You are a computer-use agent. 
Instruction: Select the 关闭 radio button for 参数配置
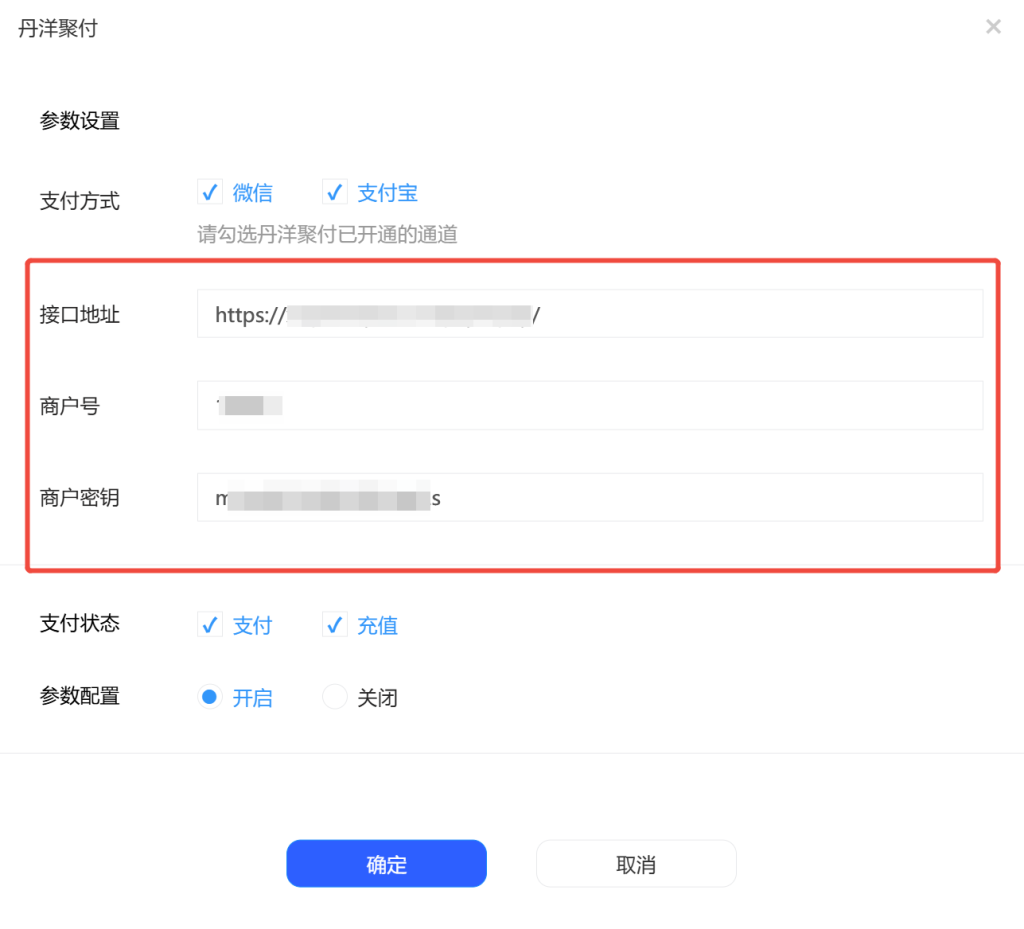(x=334, y=697)
